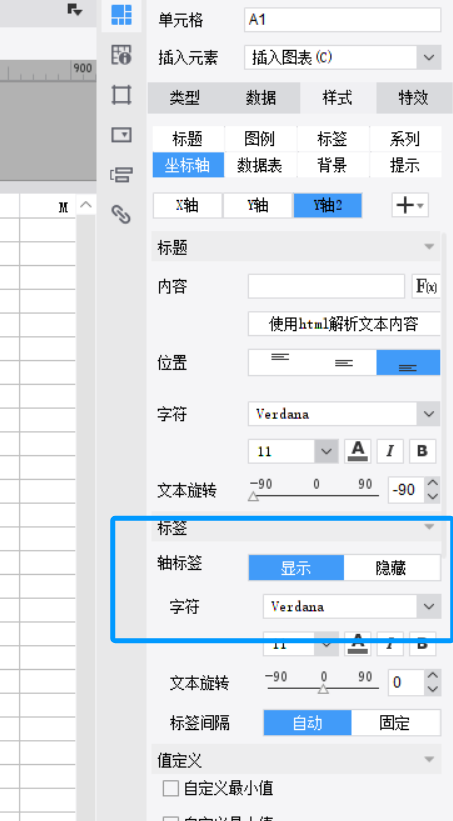453x821 pixels.
Task: Pick the title font color swatch
Action: tap(358, 451)
